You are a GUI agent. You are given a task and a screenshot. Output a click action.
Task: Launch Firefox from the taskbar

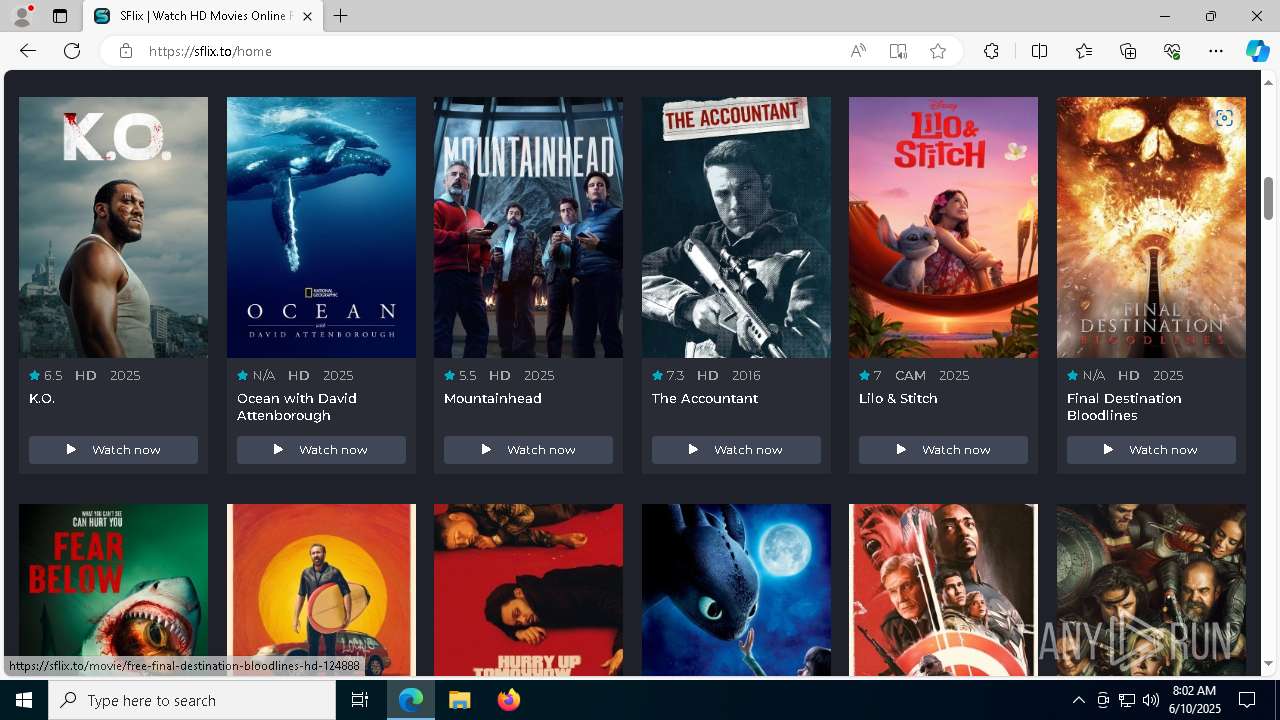508,700
